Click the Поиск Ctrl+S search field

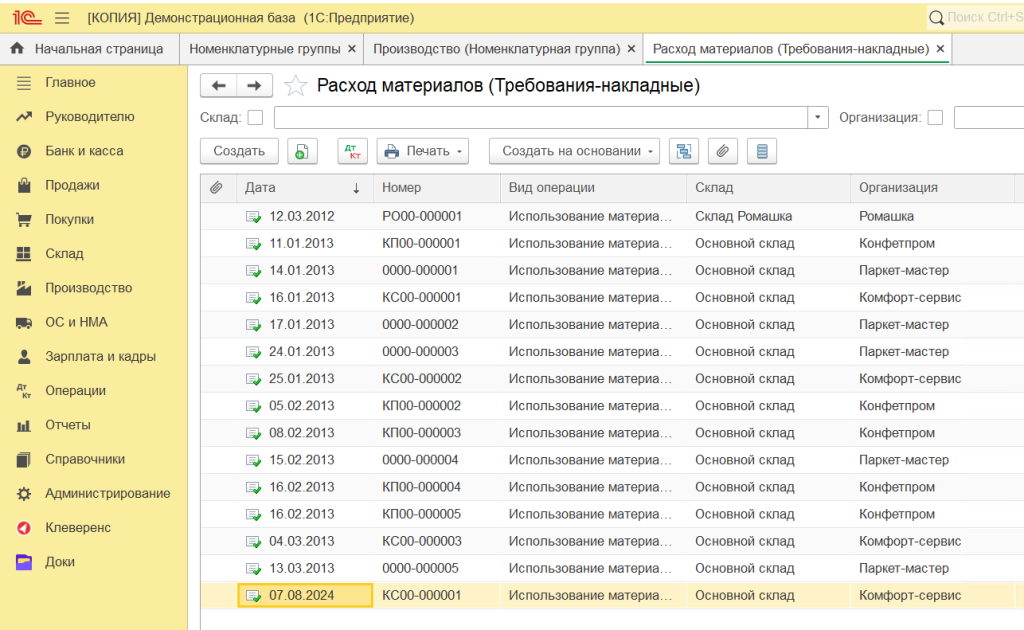984,18
